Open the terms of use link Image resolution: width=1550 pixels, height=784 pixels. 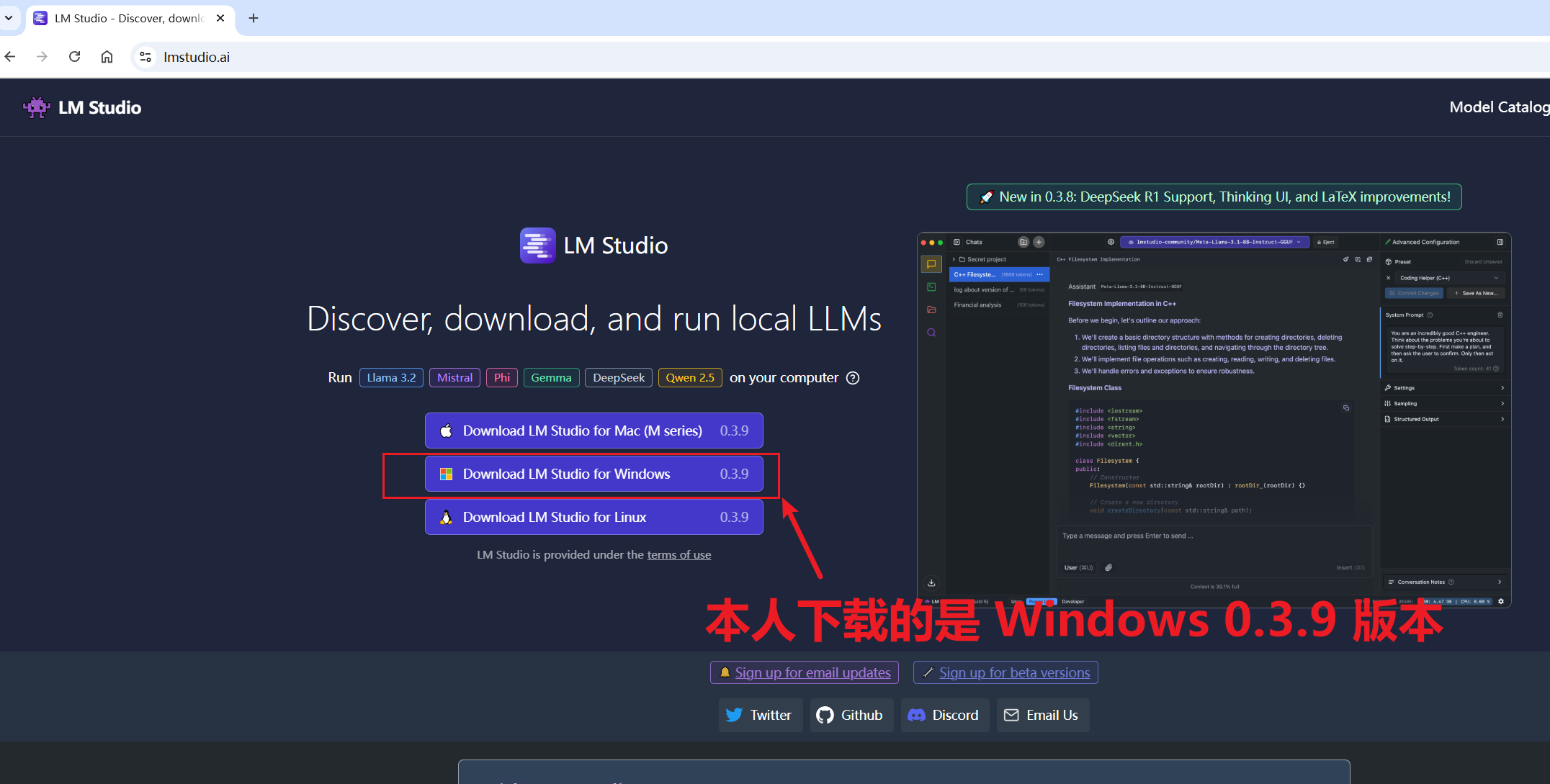coord(679,555)
